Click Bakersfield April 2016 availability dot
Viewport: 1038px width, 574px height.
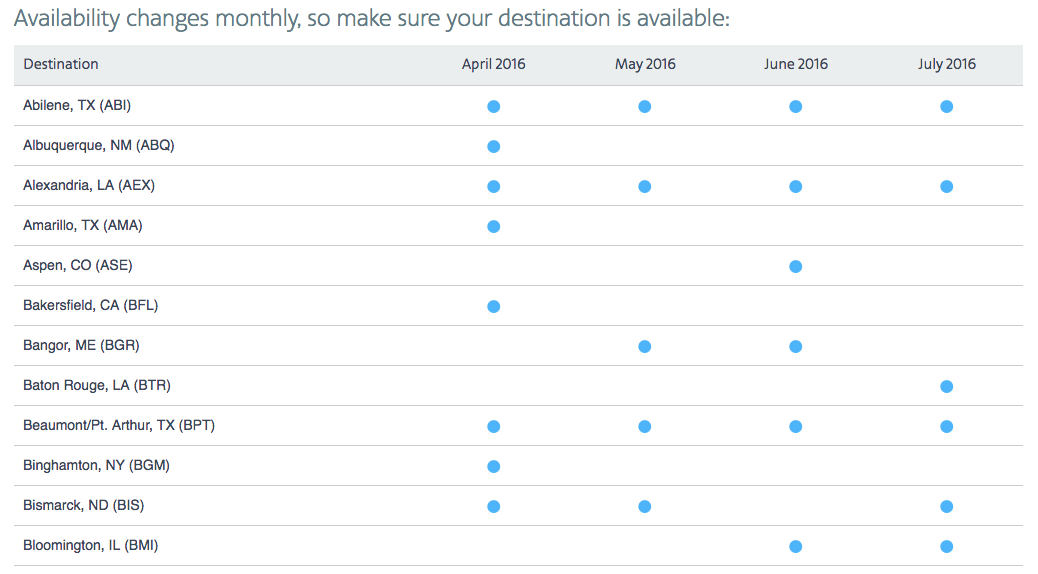click(x=493, y=306)
